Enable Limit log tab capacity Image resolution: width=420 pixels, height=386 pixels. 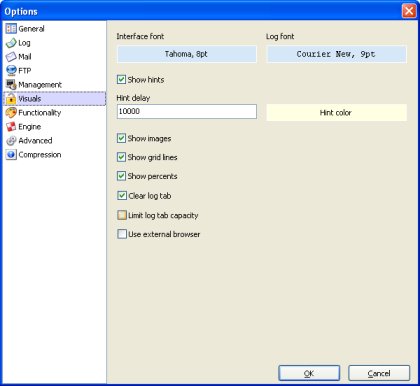(122, 215)
